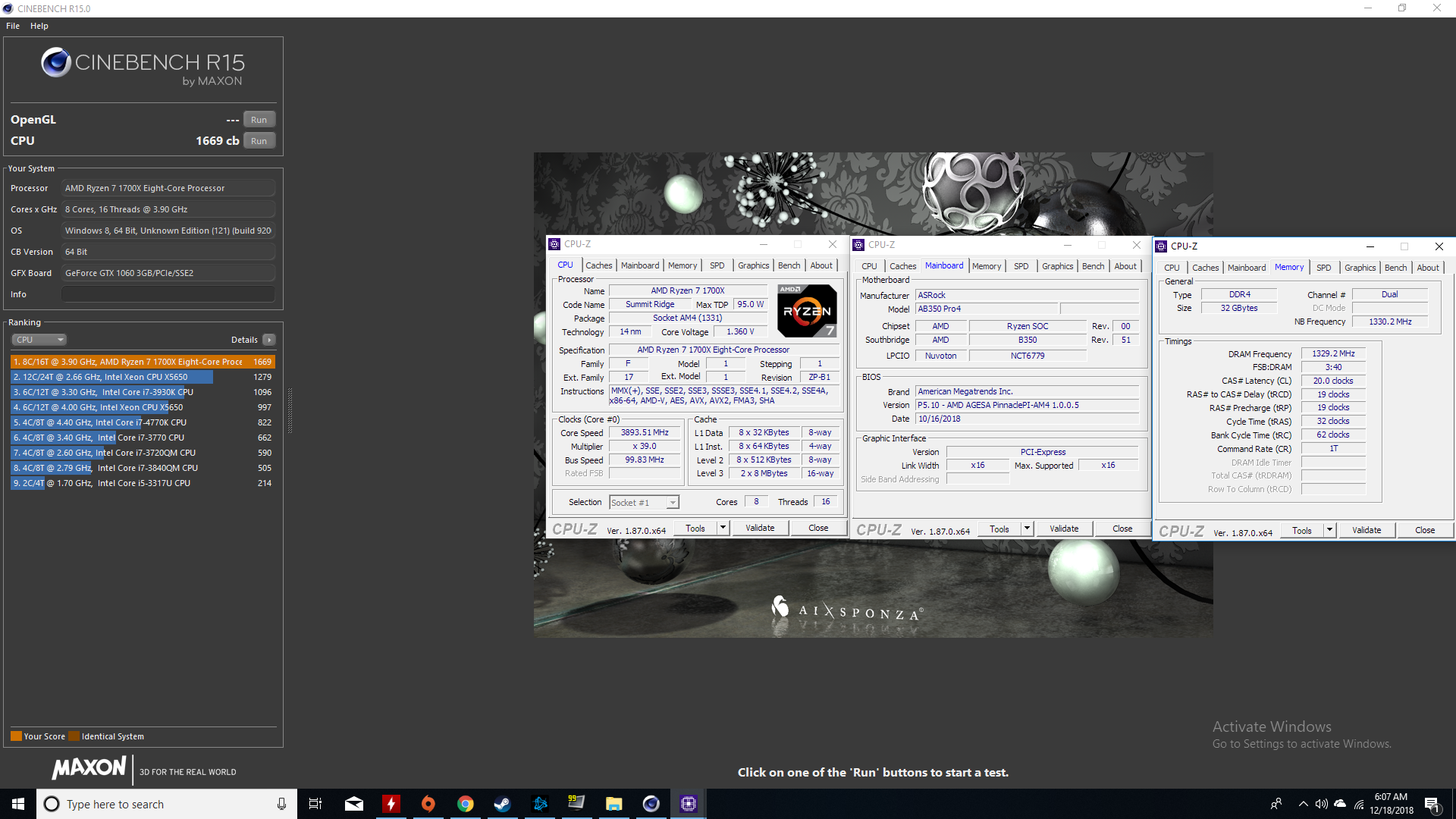Click the 'Type here to search' box

point(167,804)
